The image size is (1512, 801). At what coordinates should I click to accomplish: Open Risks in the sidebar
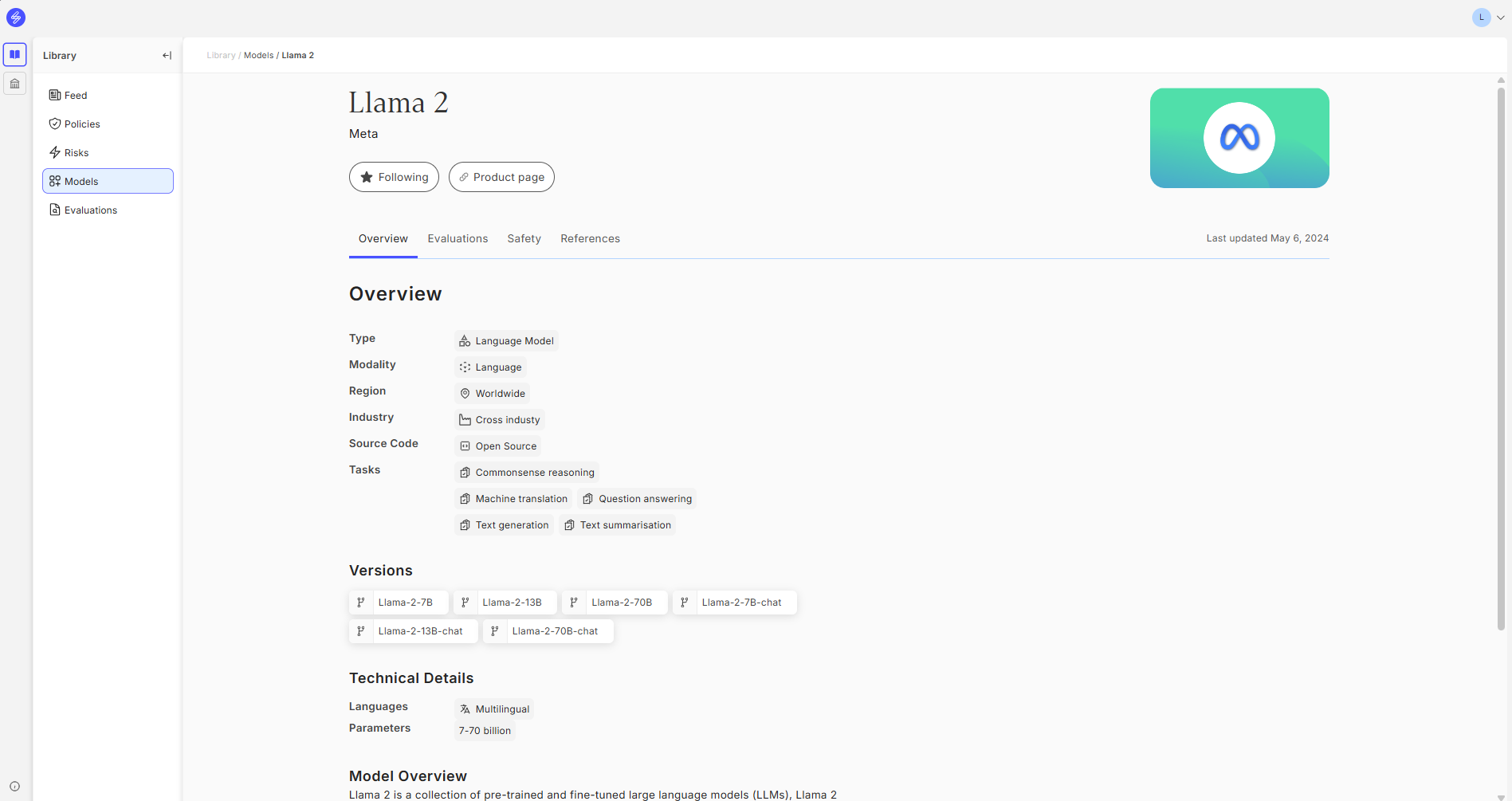pos(108,153)
